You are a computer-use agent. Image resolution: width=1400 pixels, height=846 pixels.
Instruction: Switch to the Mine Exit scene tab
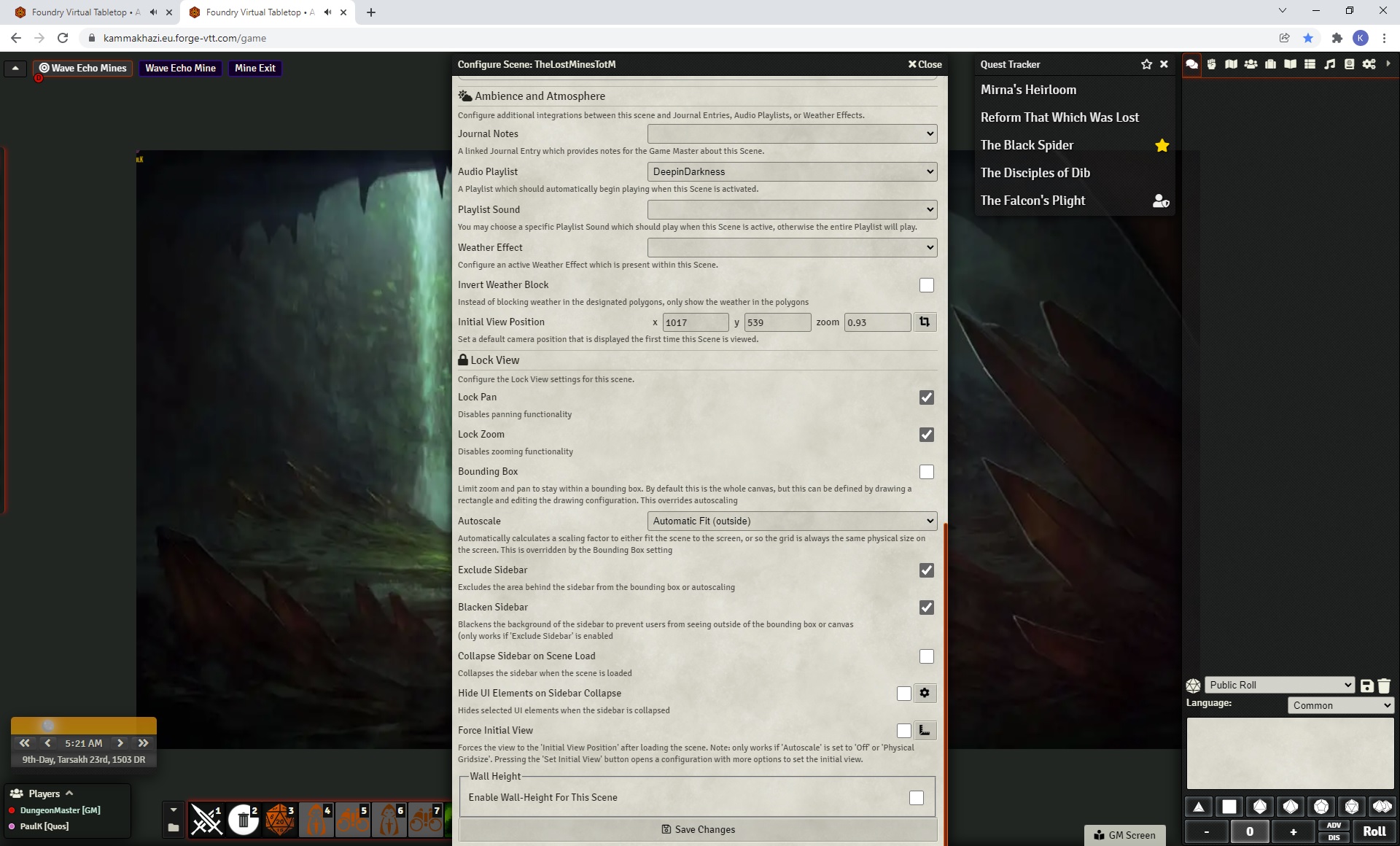[254, 68]
